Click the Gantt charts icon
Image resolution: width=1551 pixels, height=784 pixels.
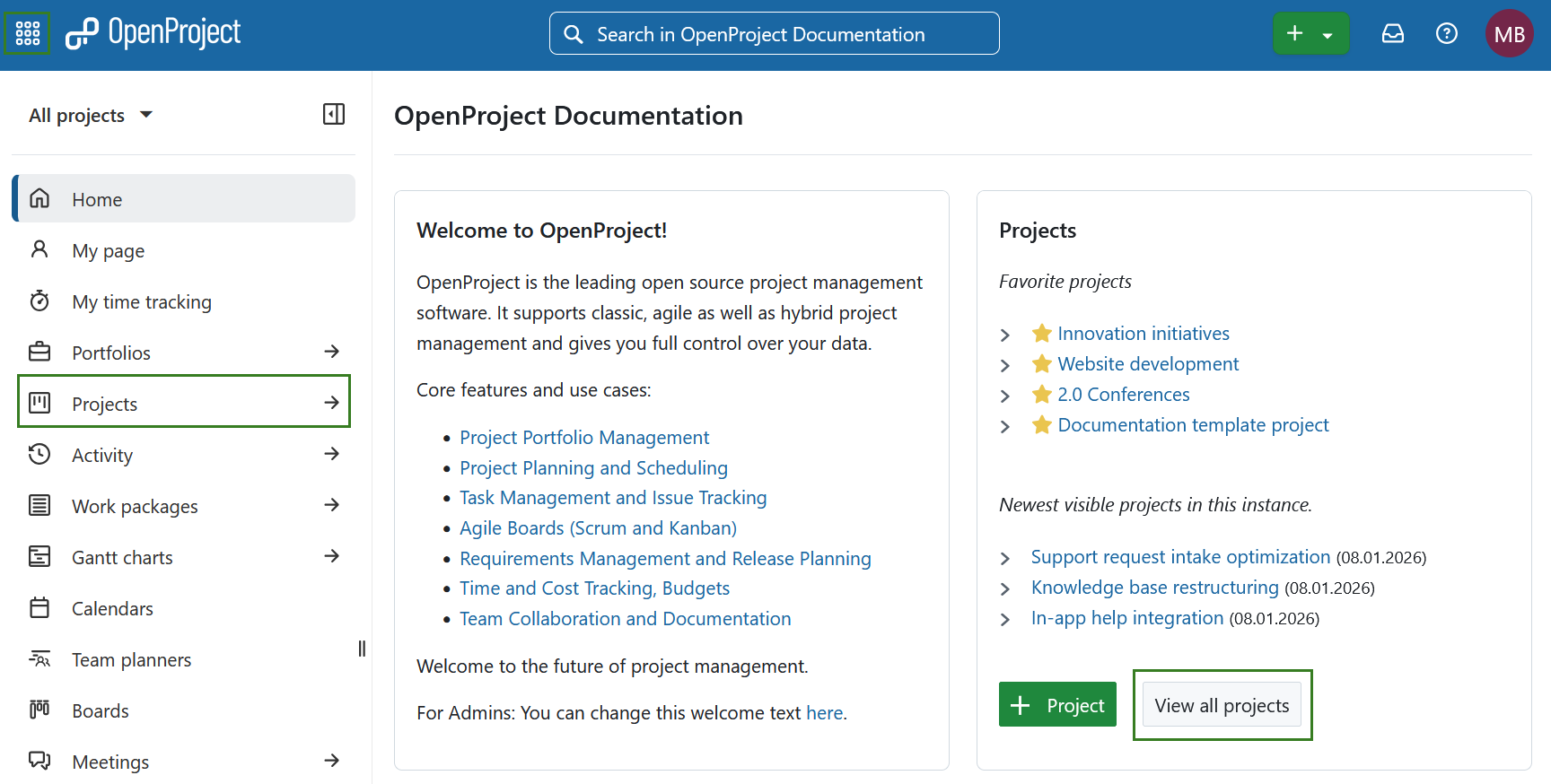coord(39,556)
